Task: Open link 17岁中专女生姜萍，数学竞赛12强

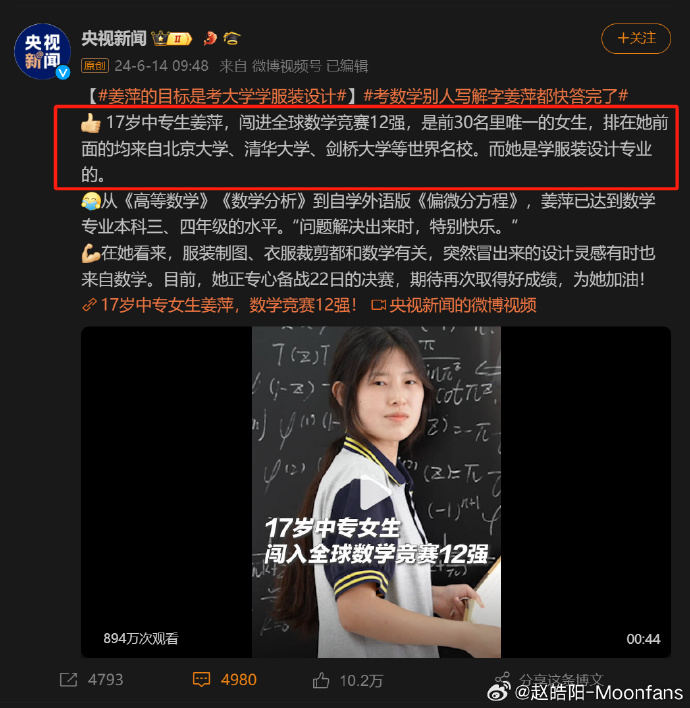Action: tap(220, 305)
